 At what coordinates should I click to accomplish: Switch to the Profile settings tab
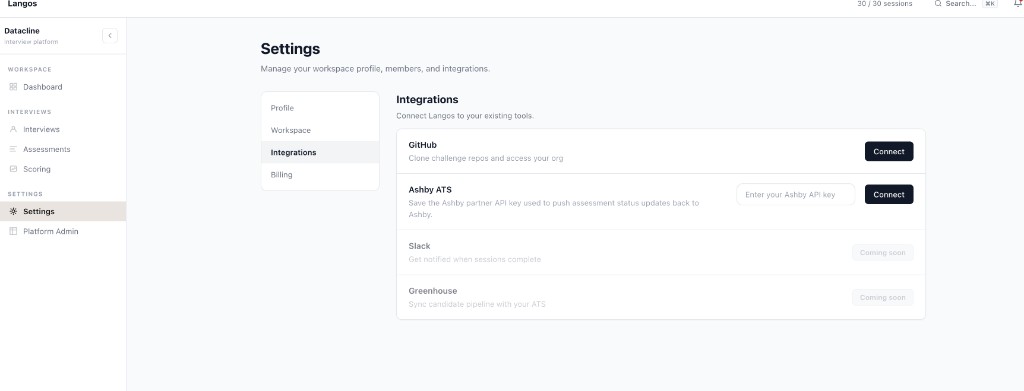tap(320, 108)
